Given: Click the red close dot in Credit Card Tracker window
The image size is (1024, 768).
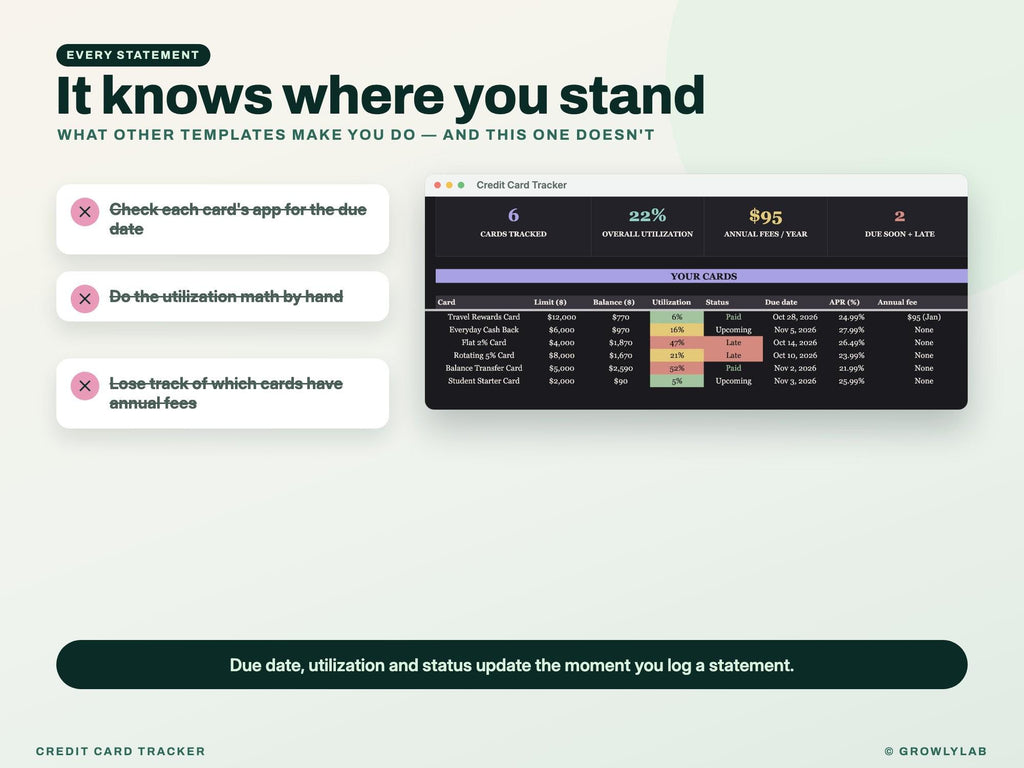Looking at the screenshot, I should point(438,185).
